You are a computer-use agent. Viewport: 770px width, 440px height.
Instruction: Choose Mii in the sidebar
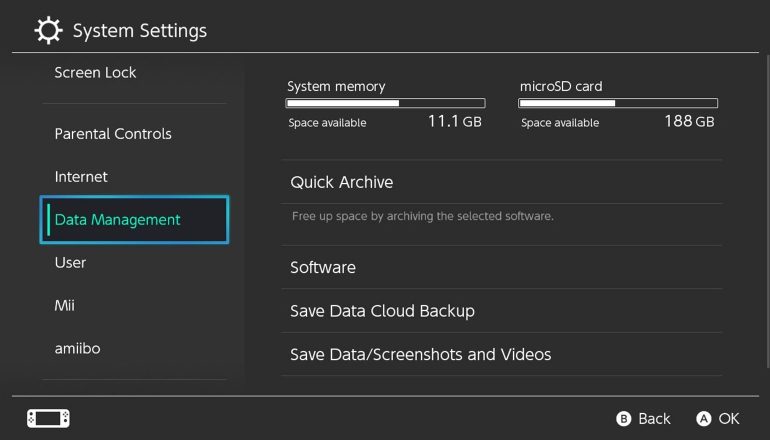[64, 306]
